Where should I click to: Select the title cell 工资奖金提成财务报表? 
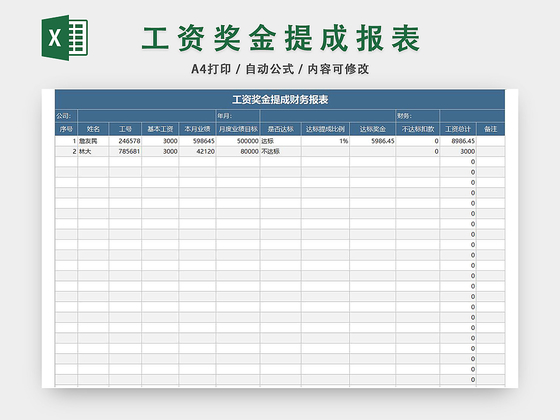(x=280, y=100)
